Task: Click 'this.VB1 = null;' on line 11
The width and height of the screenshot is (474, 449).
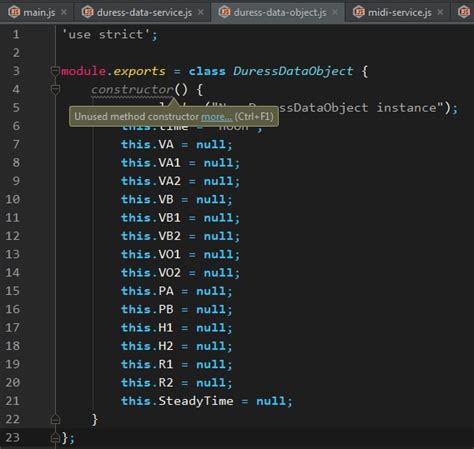Action: pyautogui.click(x=180, y=218)
